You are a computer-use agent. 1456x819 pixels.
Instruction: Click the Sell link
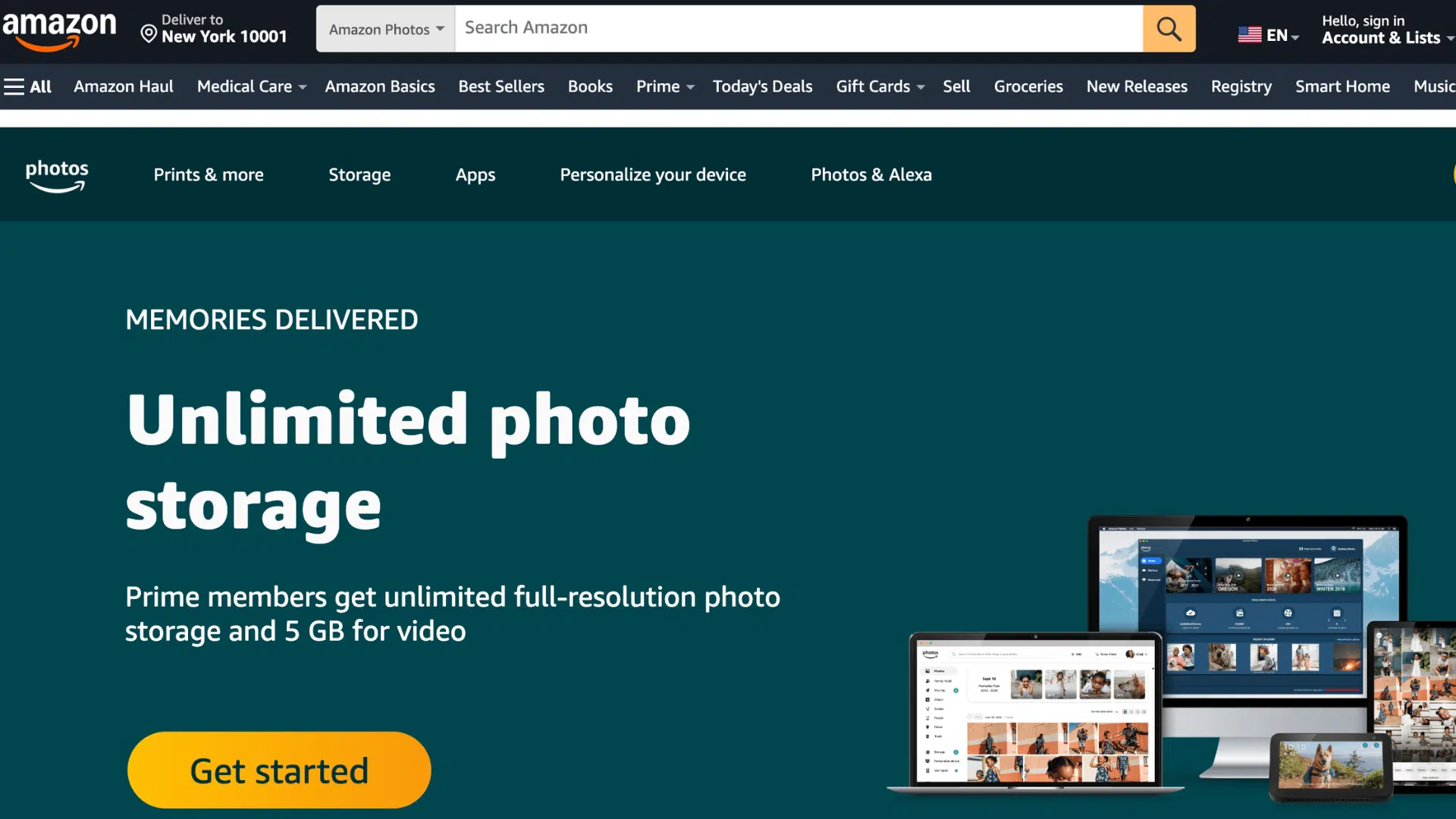(956, 86)
